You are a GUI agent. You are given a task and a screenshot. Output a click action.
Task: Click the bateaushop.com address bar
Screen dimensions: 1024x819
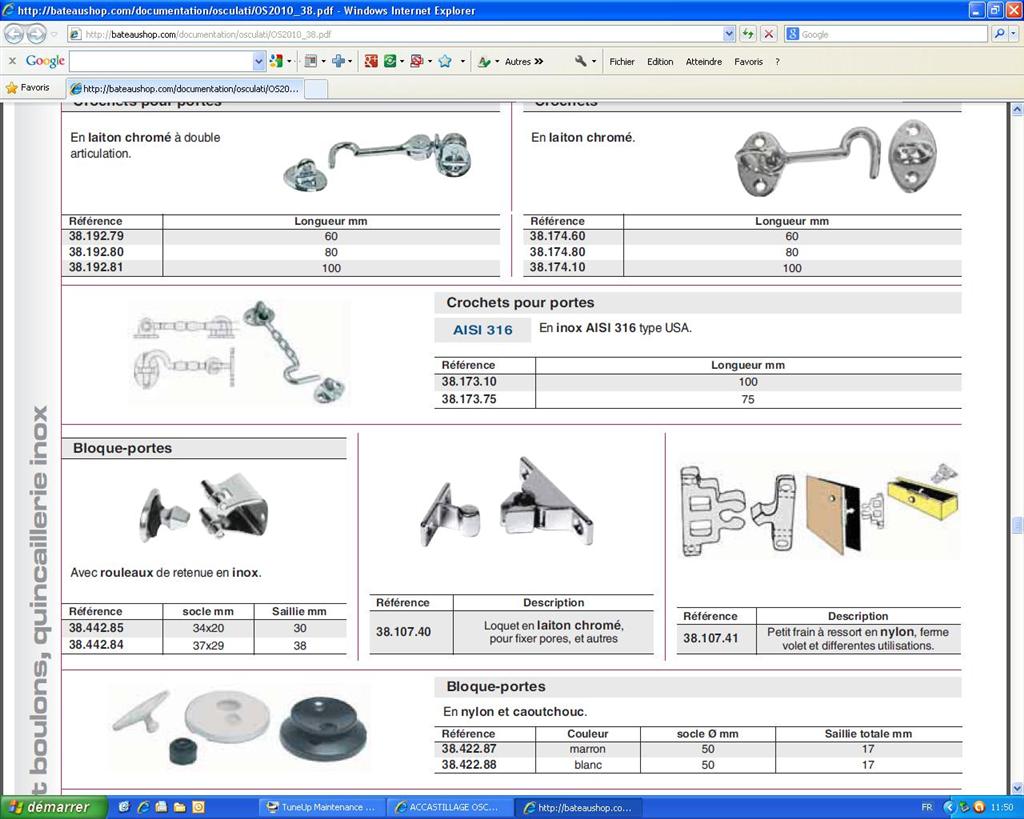pos(402,34)
